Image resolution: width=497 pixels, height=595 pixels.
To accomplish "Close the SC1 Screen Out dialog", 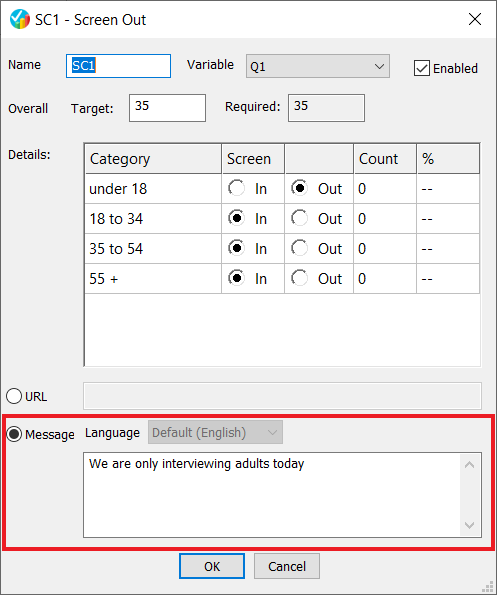I will 475,19.
